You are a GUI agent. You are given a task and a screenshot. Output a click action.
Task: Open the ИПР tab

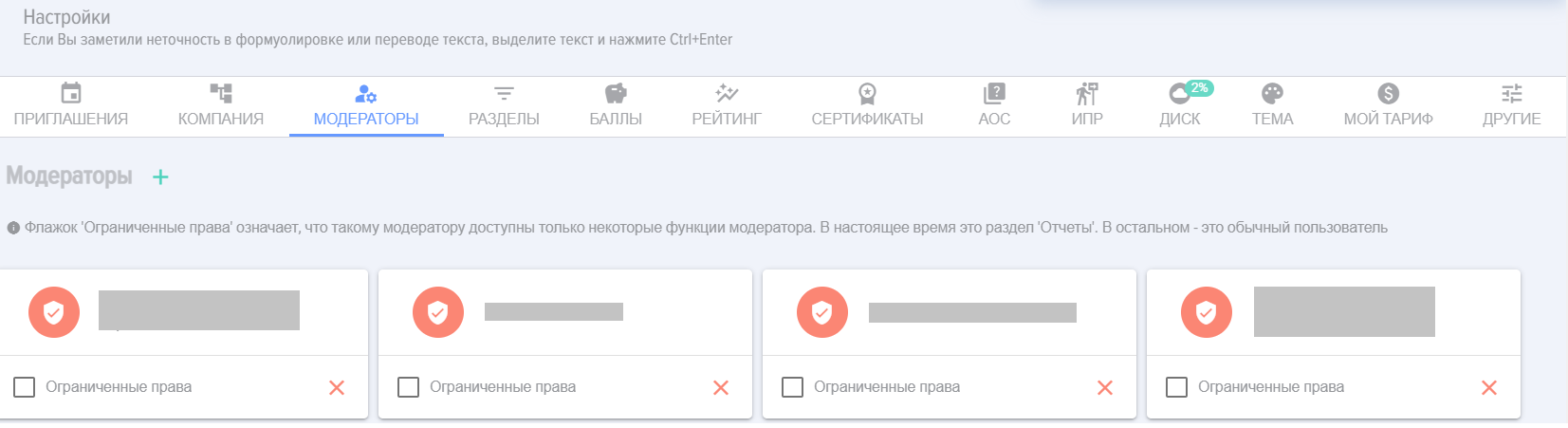click(x=1087, y=106)
